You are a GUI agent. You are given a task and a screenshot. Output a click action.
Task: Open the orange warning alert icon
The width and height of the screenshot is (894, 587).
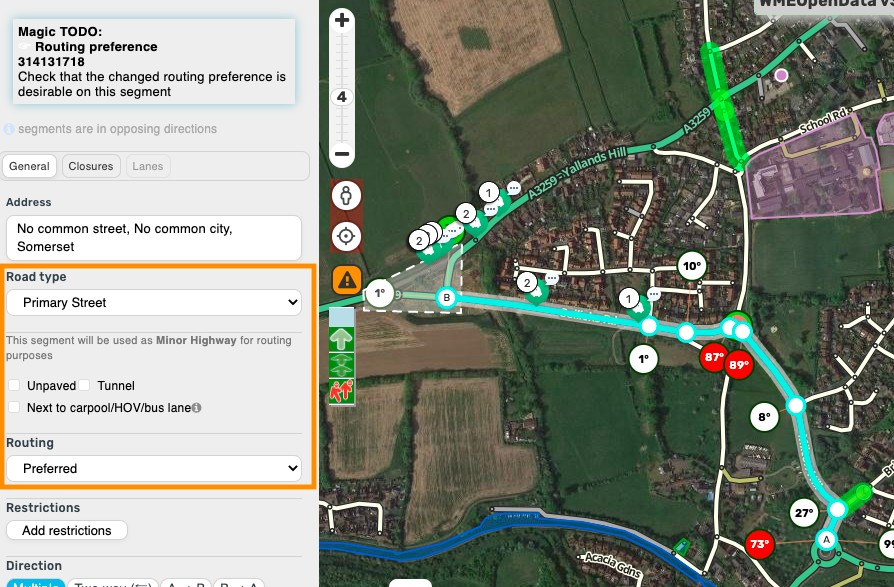[347, 280]
